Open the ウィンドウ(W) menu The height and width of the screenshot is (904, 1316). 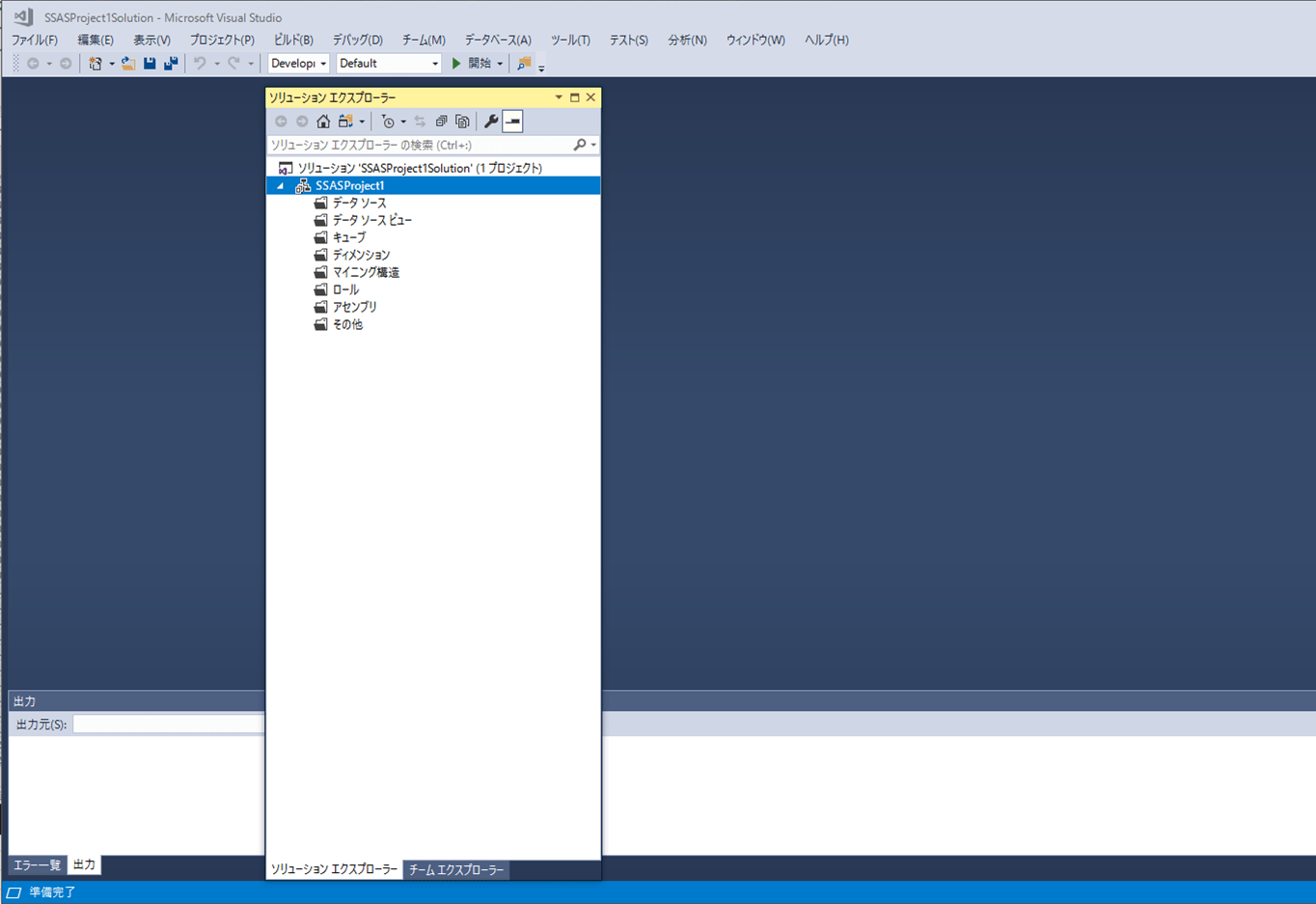[755, 40]
